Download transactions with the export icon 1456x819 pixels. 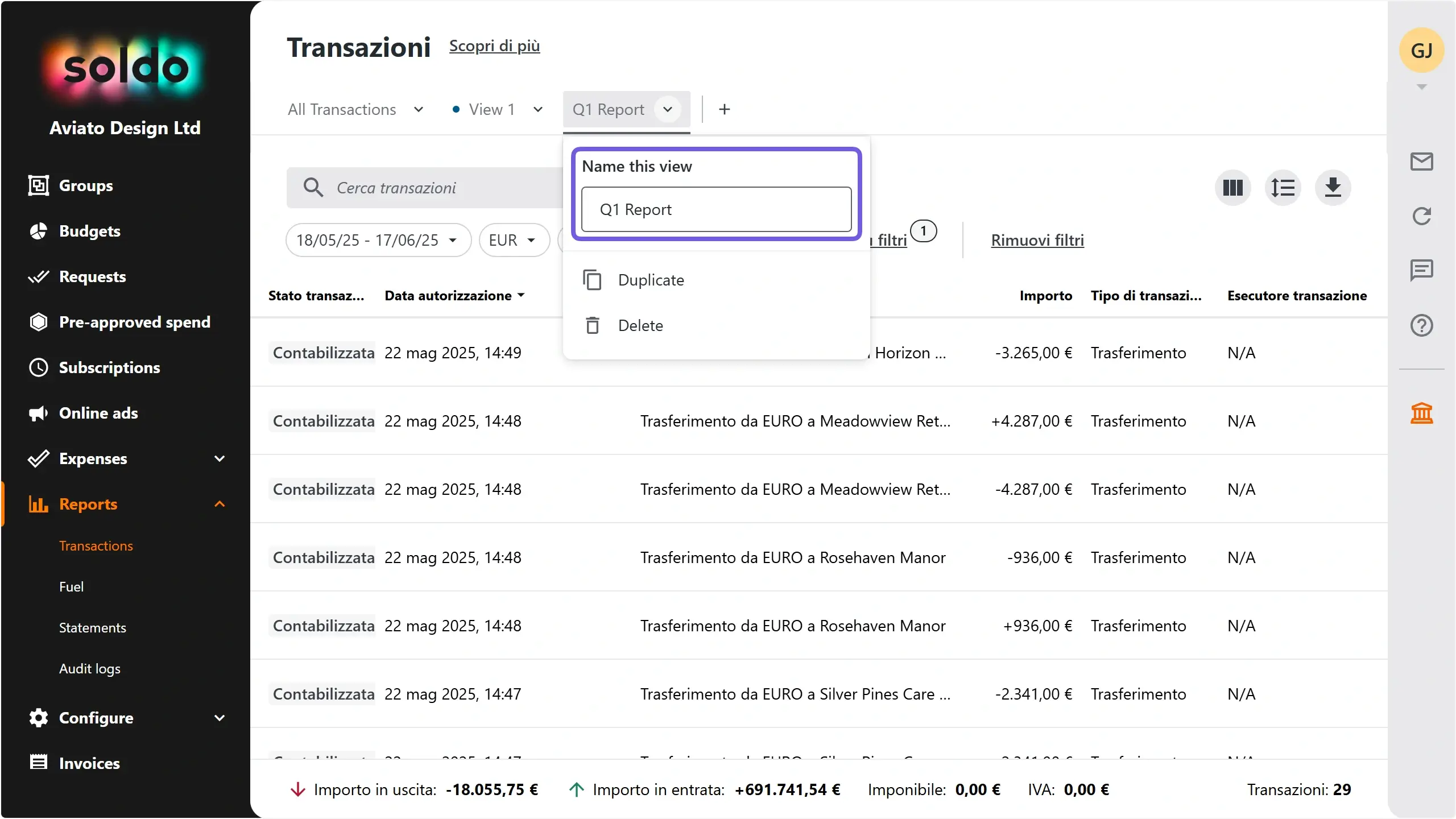1333,188
